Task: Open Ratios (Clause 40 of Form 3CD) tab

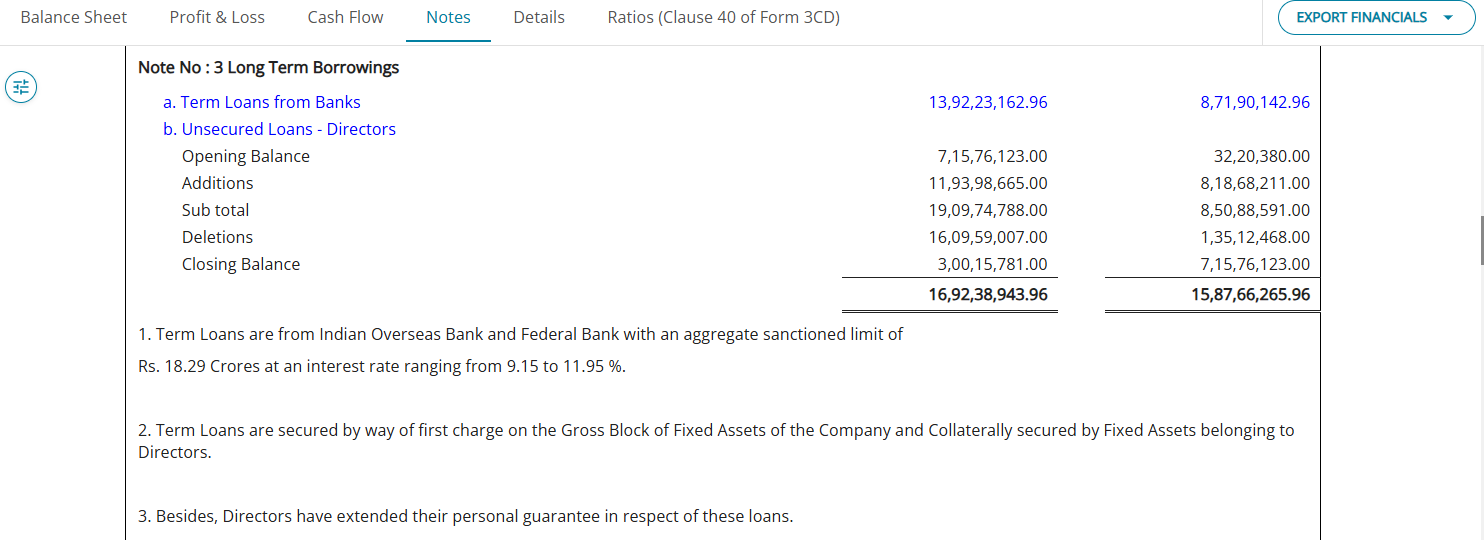Action: pyautogui.click(x=724, y=17)
